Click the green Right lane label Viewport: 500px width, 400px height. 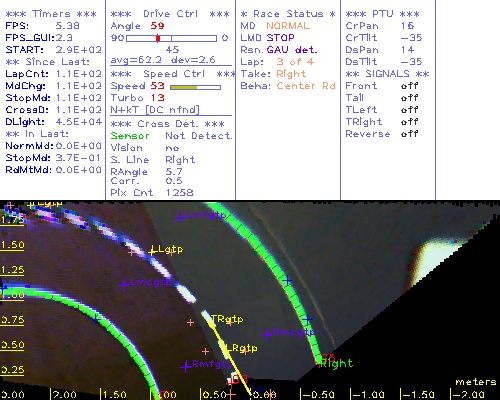[x=337, y=363]
